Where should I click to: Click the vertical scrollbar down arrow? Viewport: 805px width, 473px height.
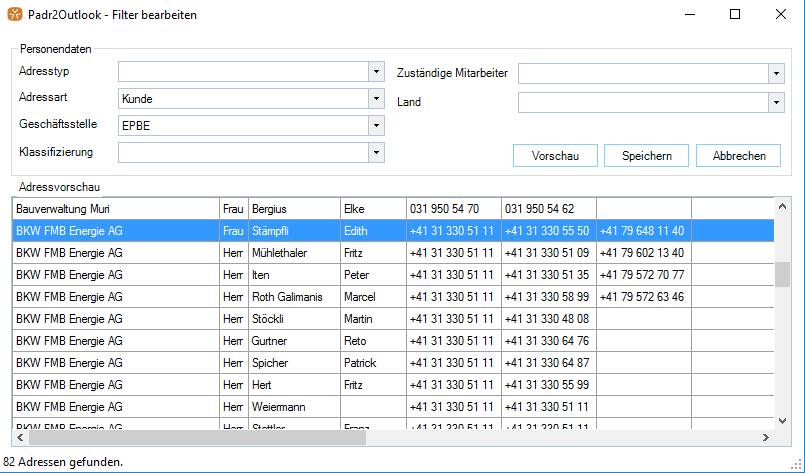[x=783, y=422]
